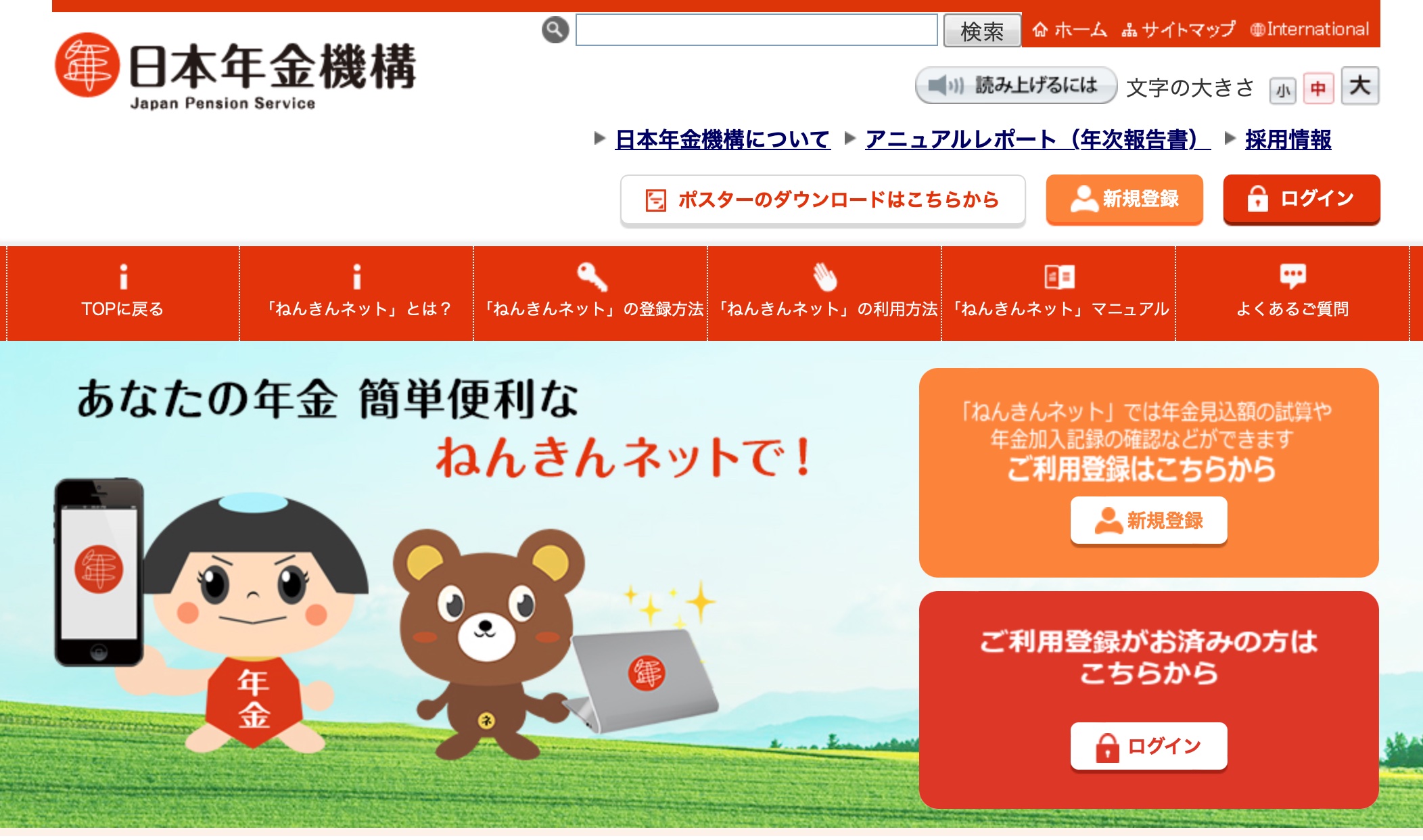
Task: Open「ねんきんネット」の登録方法 menu item
Action: coord(590,294)
